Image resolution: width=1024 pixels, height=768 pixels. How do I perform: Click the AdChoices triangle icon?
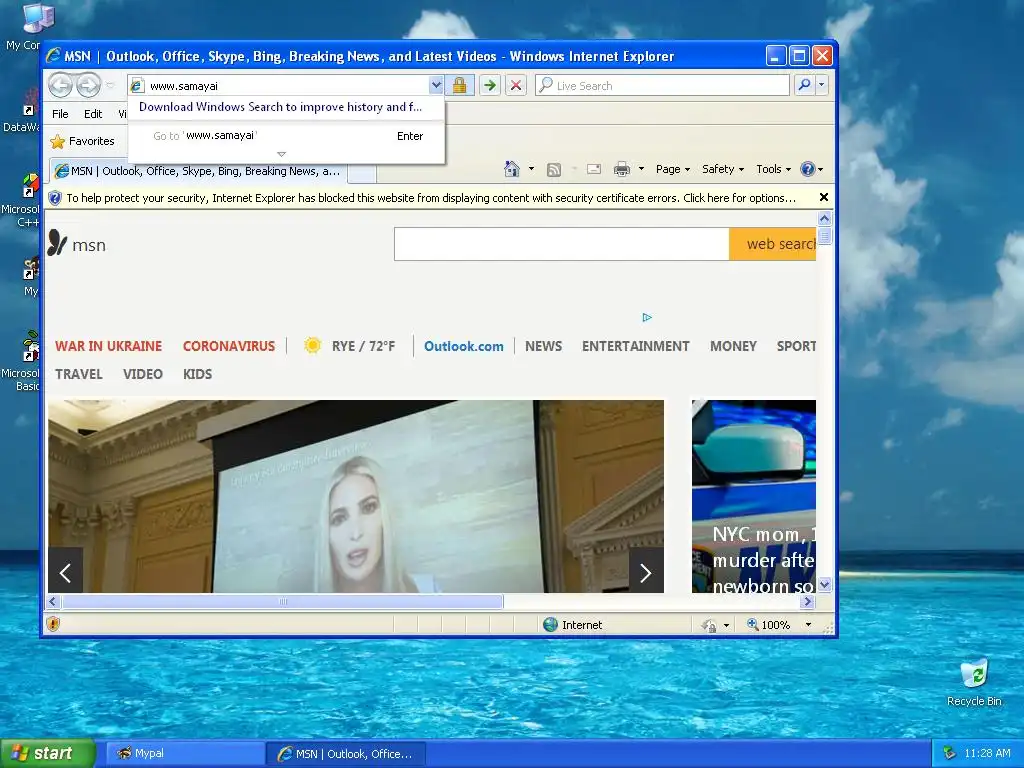click(647, 317)
